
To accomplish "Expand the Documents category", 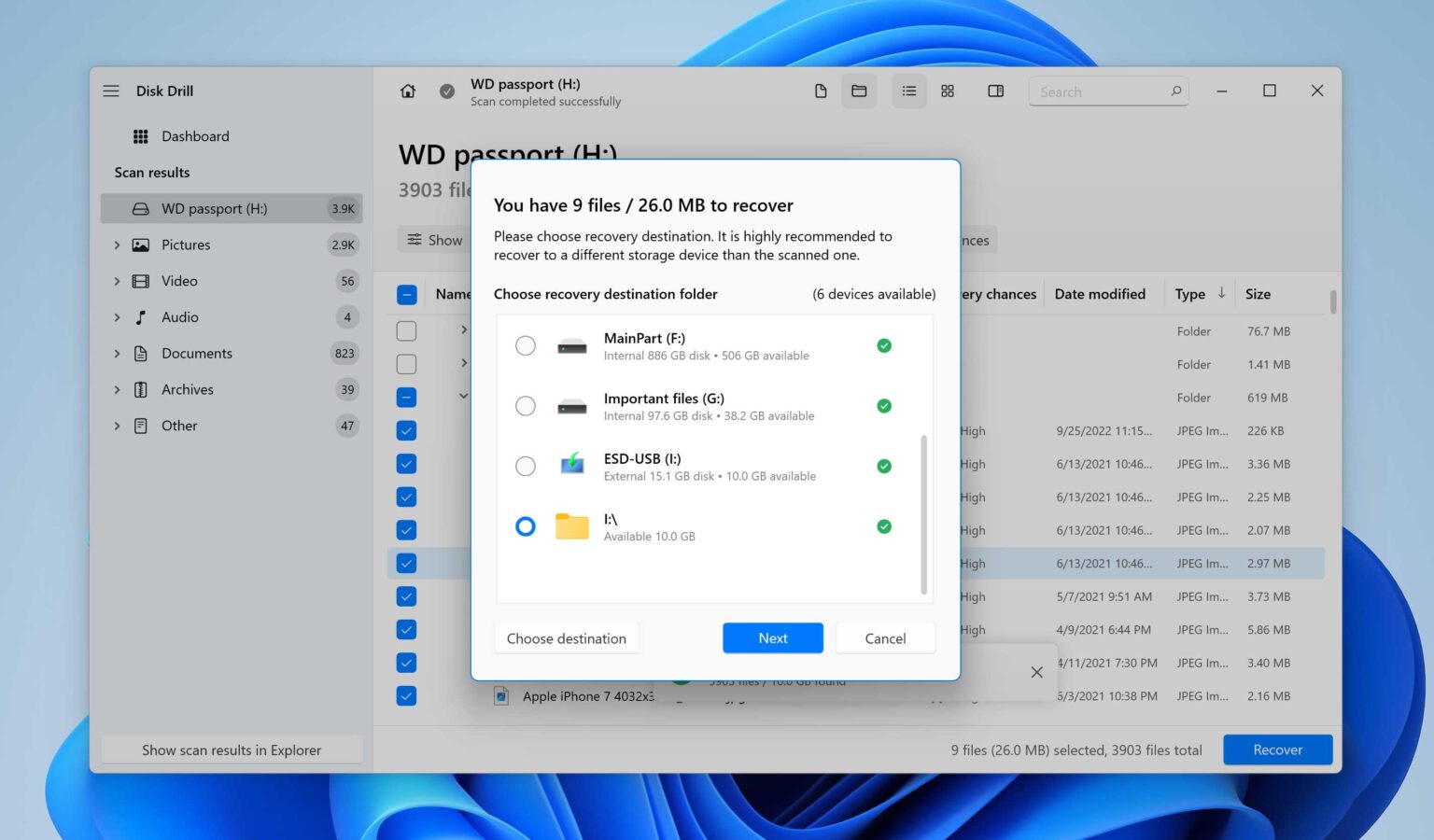I will [x=117, y=353].
